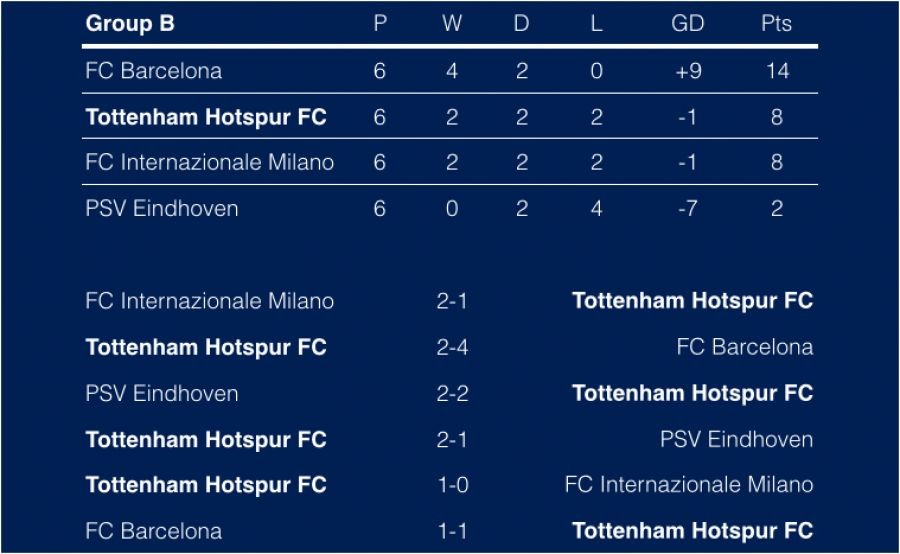Click the W column header
Image resolution: width=900 pixels, height=554 pixels.
pos(452,24)
